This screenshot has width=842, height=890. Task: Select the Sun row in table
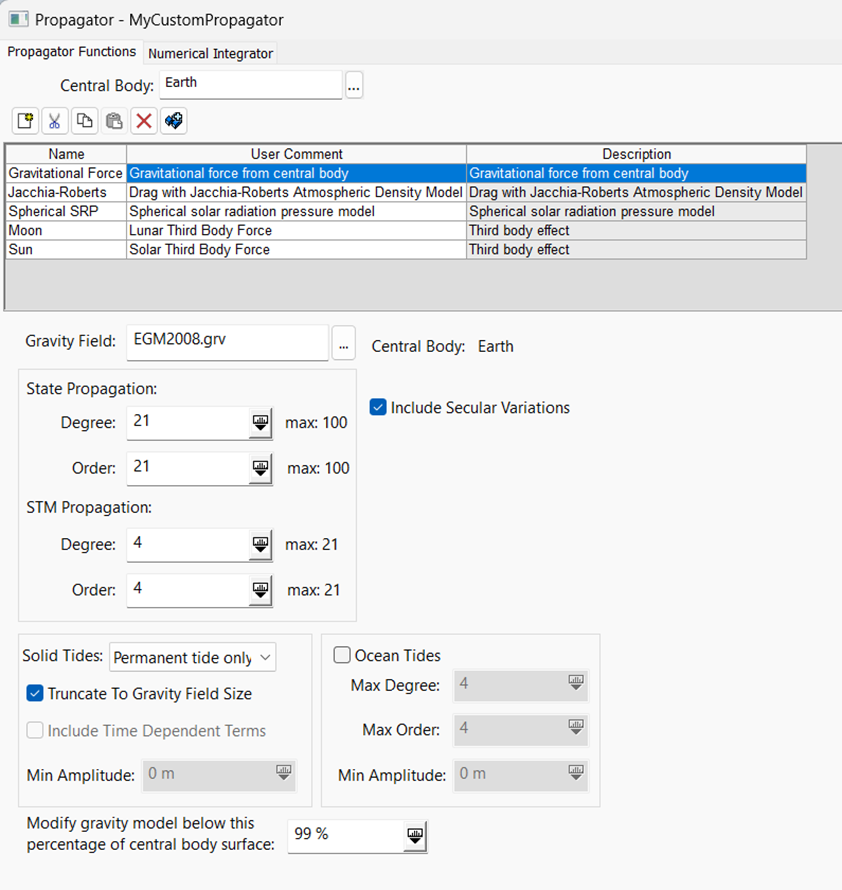(66, 250)
